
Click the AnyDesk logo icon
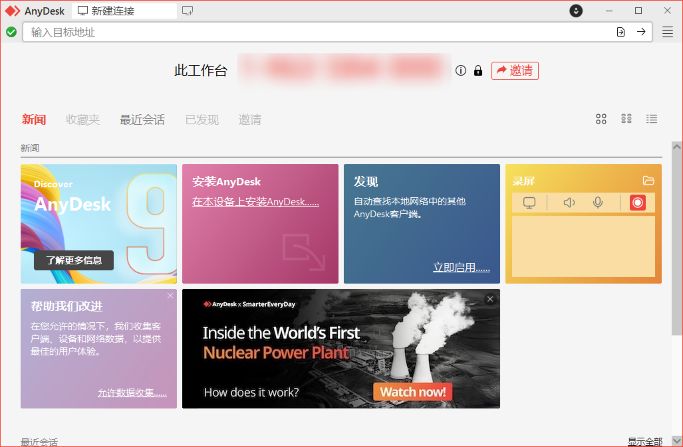pyautogui.click(x=13, y=11)
